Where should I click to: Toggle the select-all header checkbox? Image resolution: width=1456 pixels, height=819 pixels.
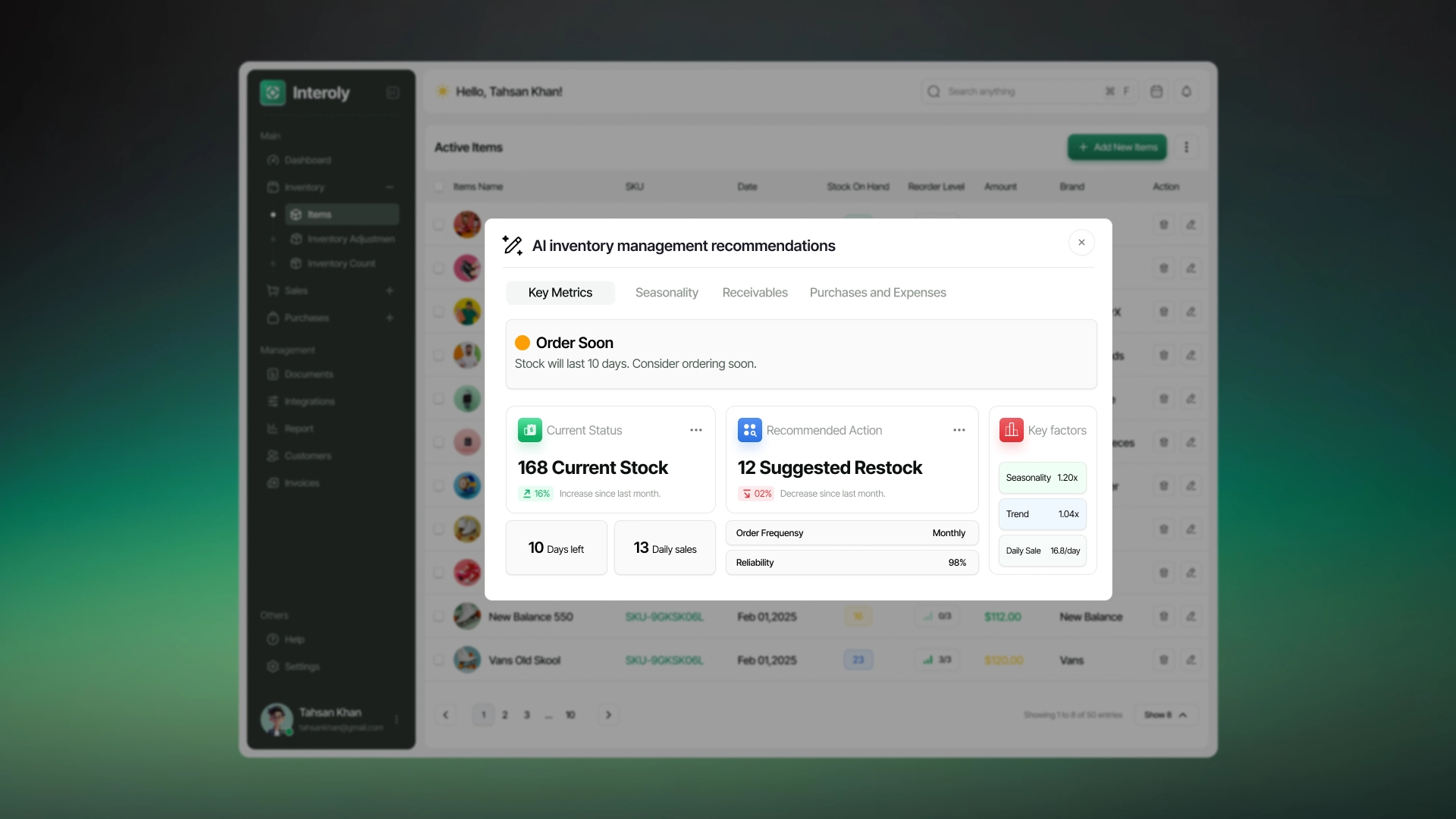click(438, 187)
